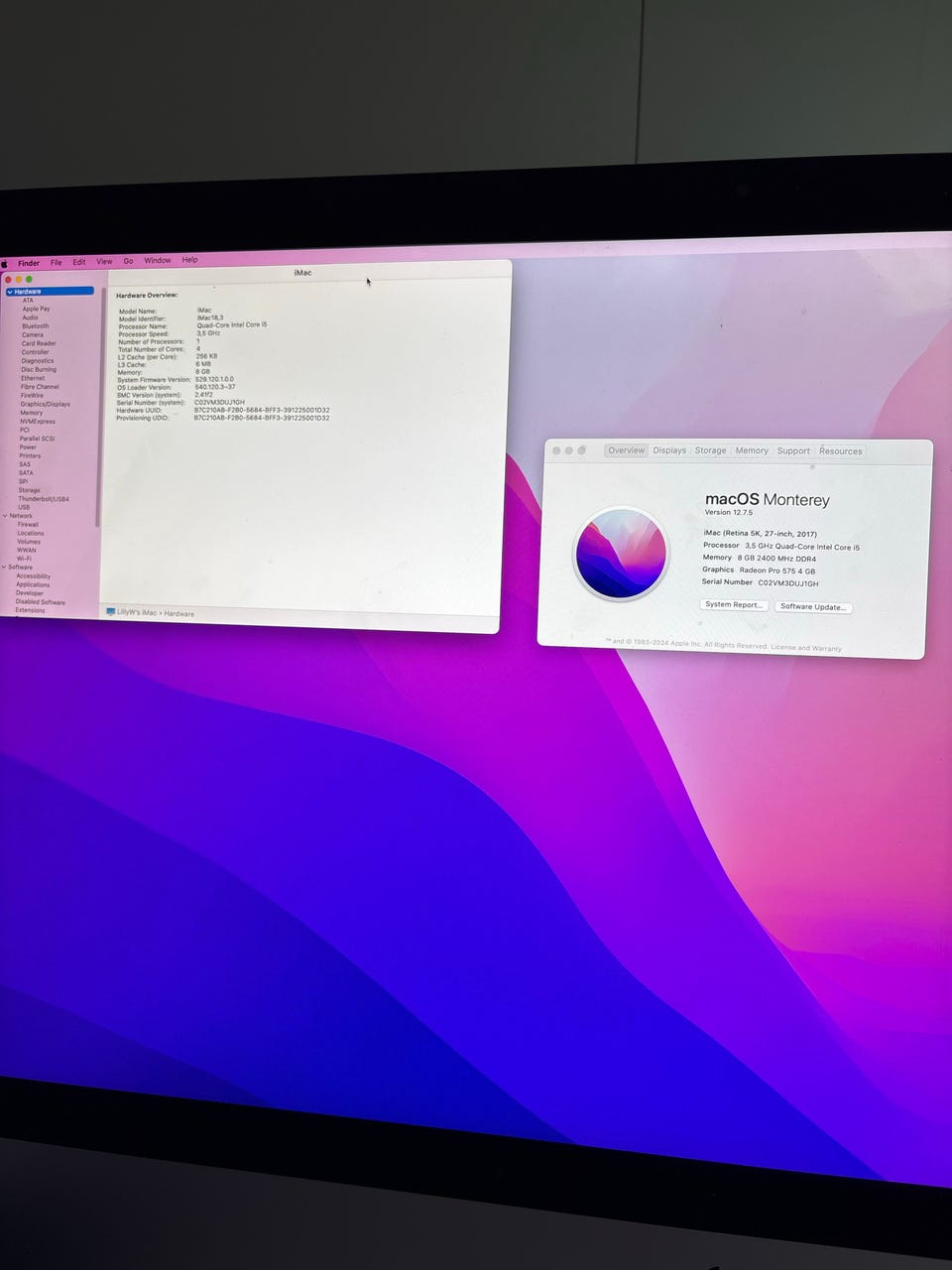Select Thunderbolt/USB4 in the sidebar
Screen dimensions: 952x1270
pos(44,499)
